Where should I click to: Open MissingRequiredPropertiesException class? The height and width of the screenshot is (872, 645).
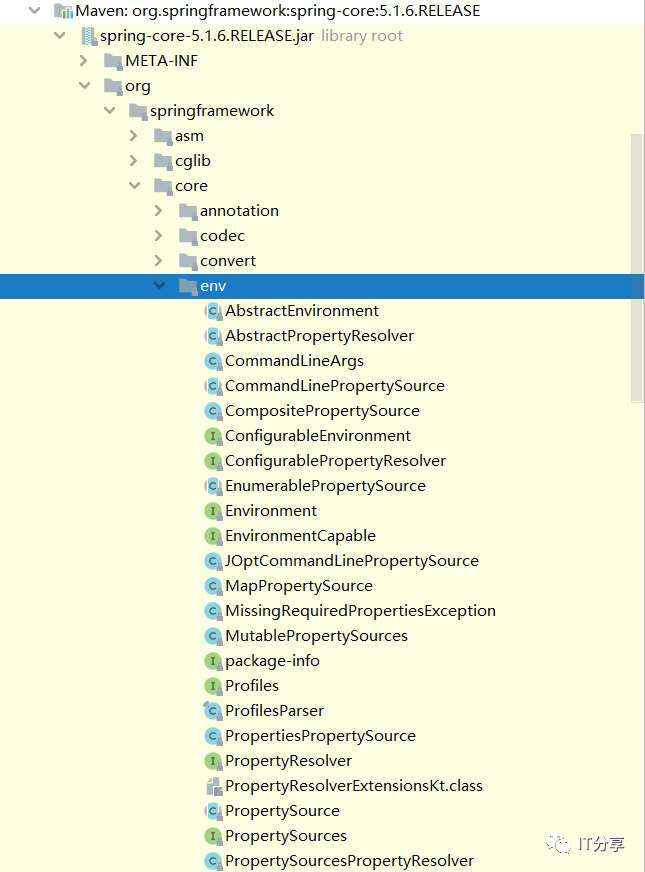point(360,611)
